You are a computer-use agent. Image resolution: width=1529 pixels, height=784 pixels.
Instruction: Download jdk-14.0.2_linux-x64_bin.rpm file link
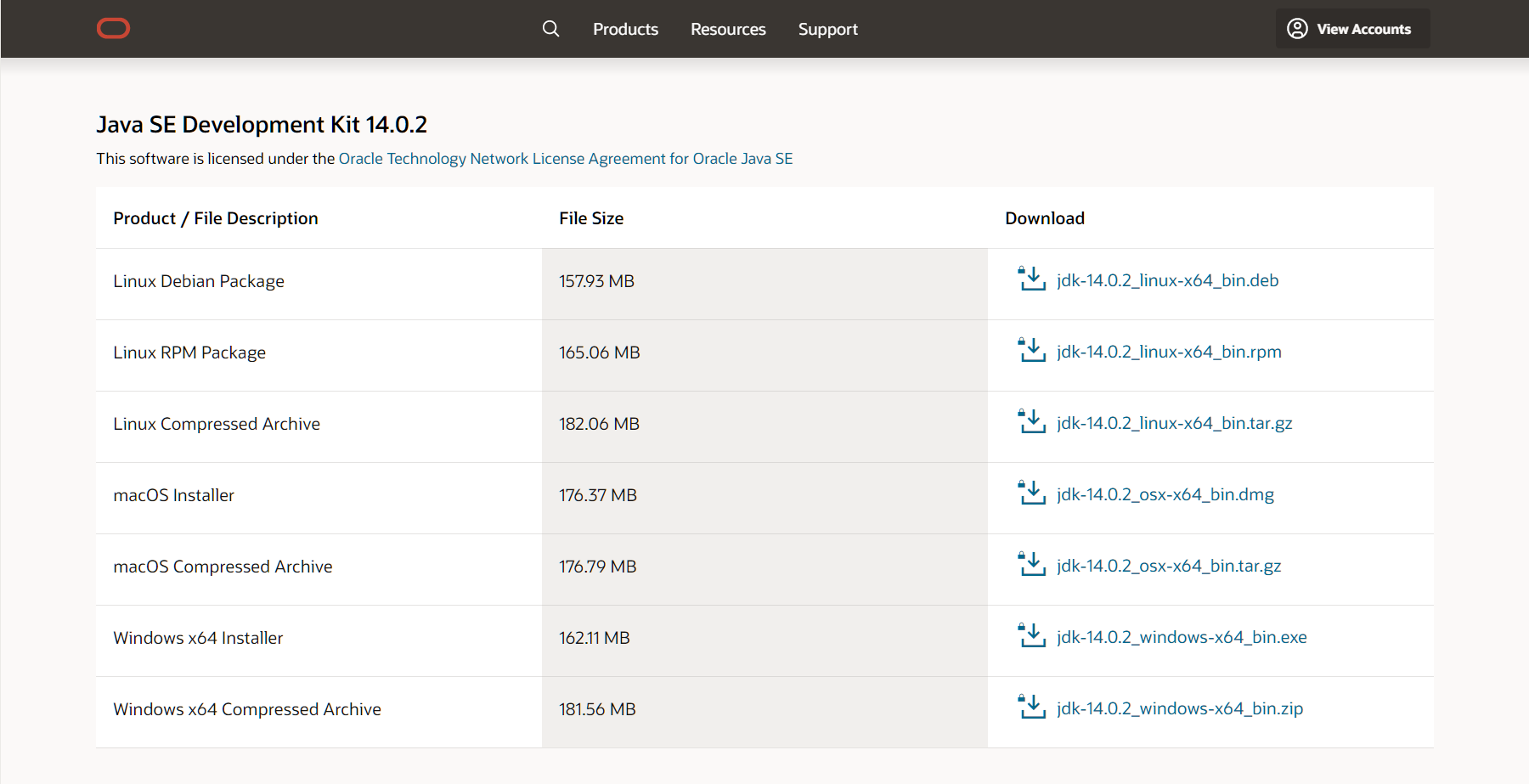tap(1169, 352)
